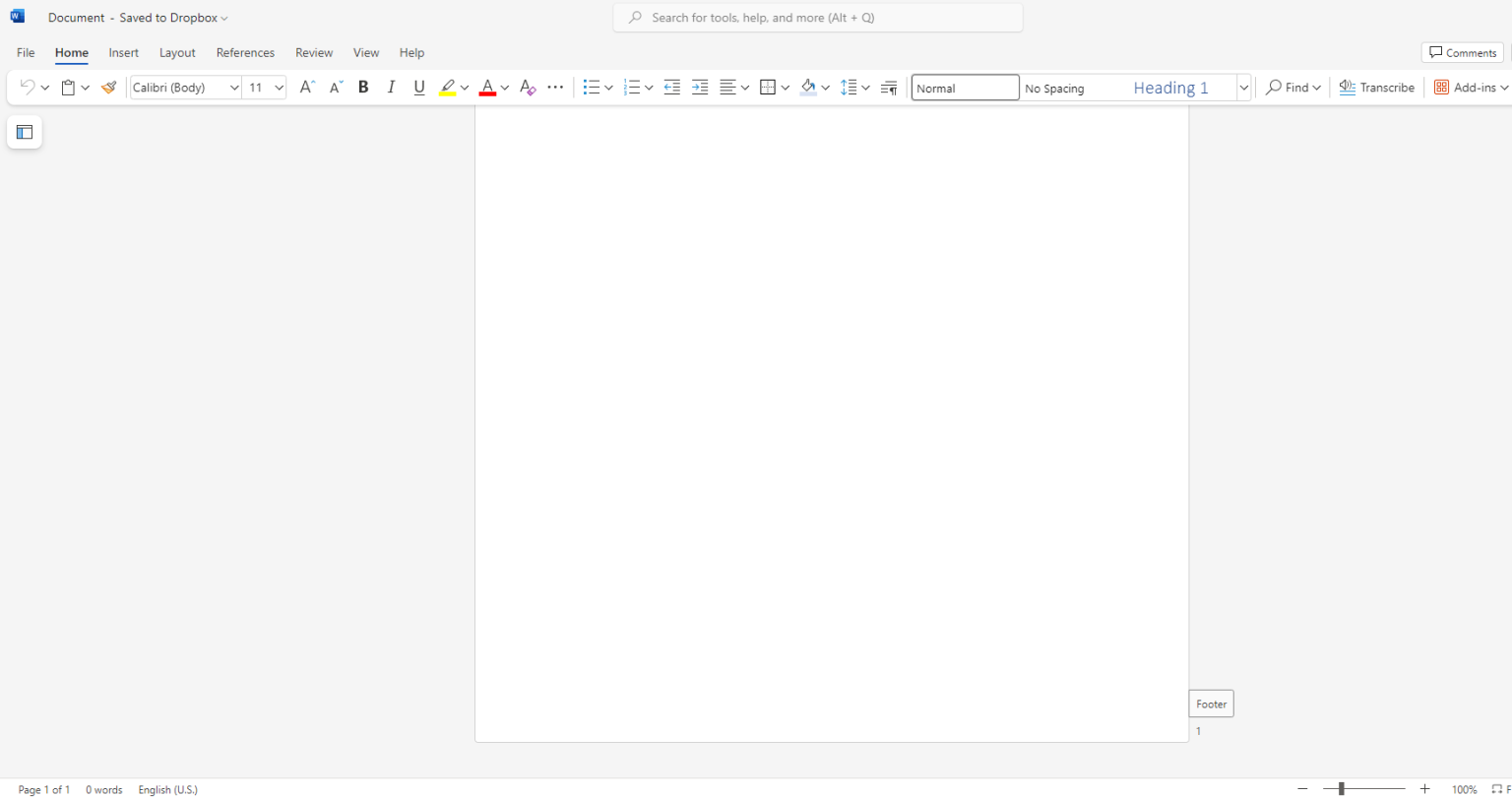Switch to the Layout tab
The height and width of the screenshot is (797, 1512).
pyautogui.click(x=177, y=53)
